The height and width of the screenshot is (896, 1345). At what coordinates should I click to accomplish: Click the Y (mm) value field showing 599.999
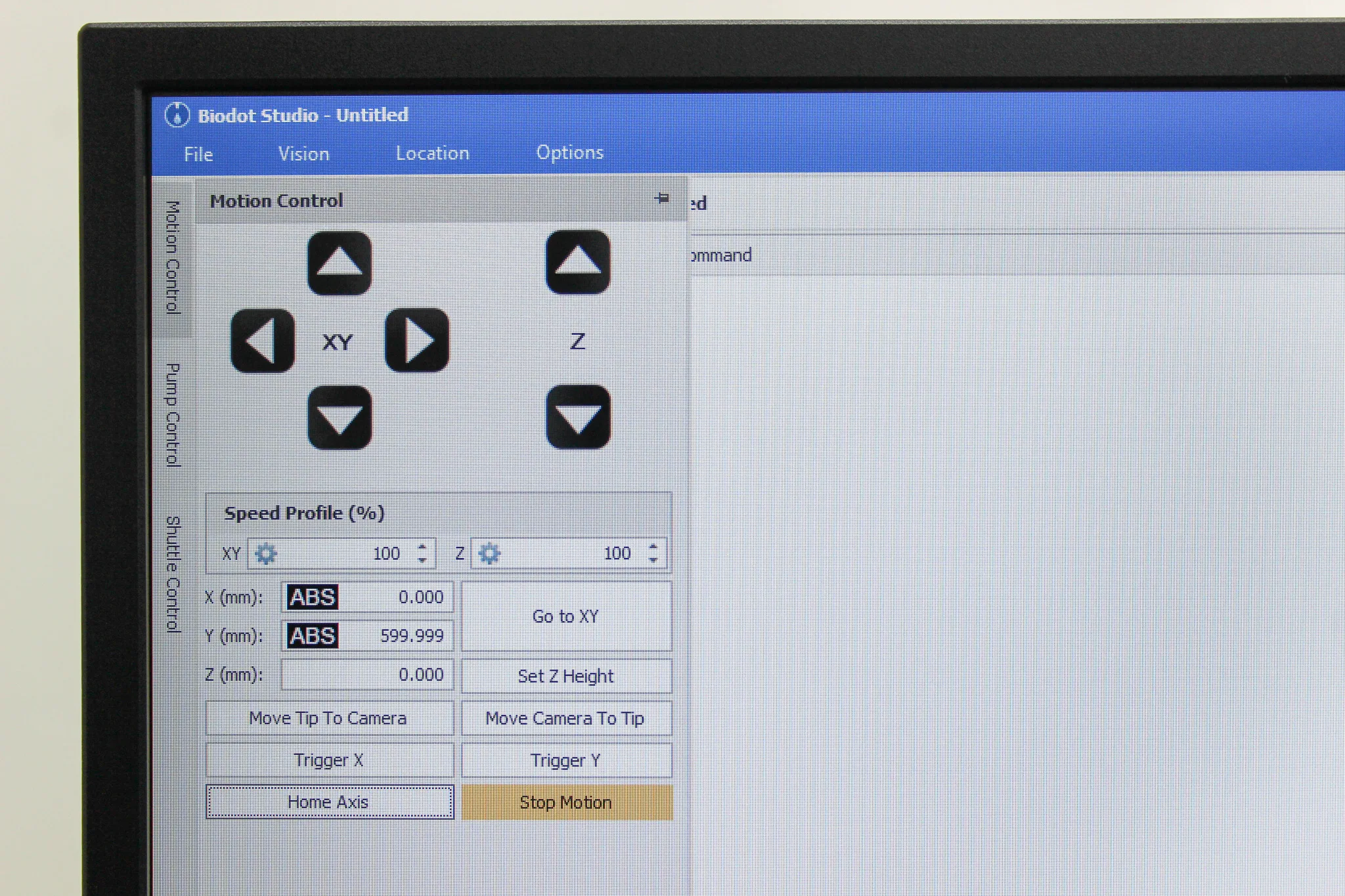tap(367, 636)
